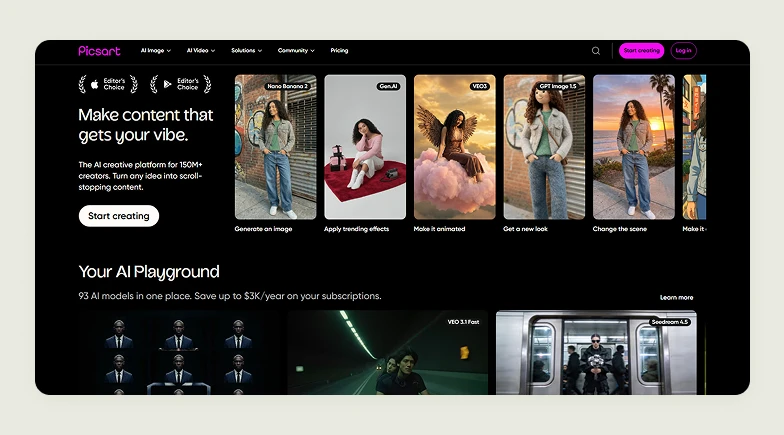Open the suited men grid video
The height and width of the screenshot is (435, 784).
[178, 352]
